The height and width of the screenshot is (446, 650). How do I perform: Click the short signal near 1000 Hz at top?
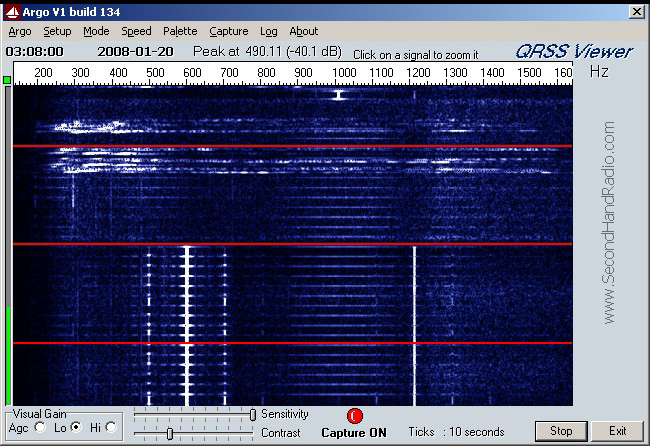coord(339,95)
